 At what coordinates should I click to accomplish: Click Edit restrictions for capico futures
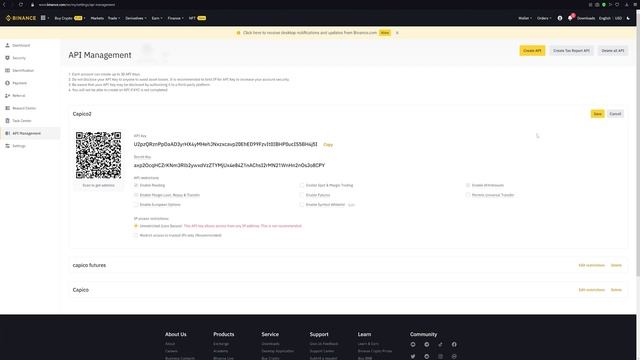tap(591, 265)
